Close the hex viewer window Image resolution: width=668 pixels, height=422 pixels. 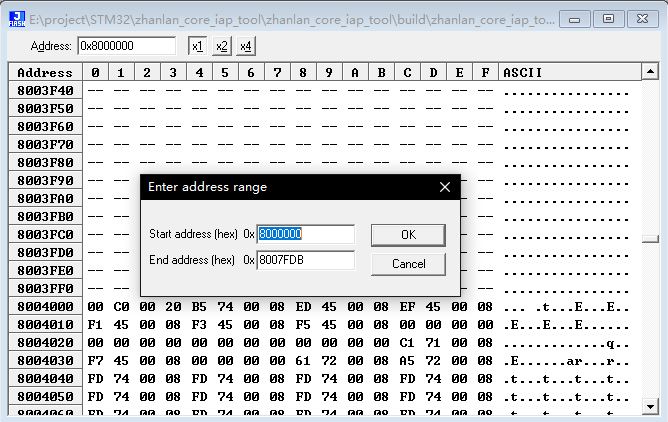pos(642,19)
